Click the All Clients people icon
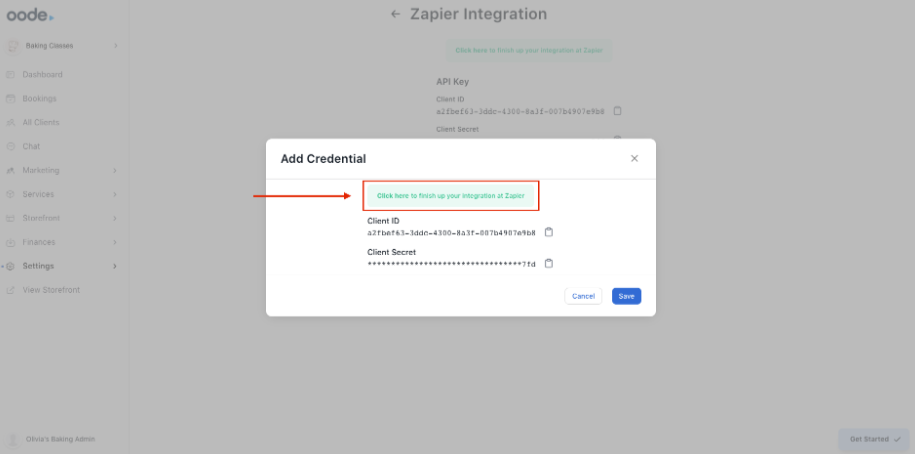 [11, 123]
